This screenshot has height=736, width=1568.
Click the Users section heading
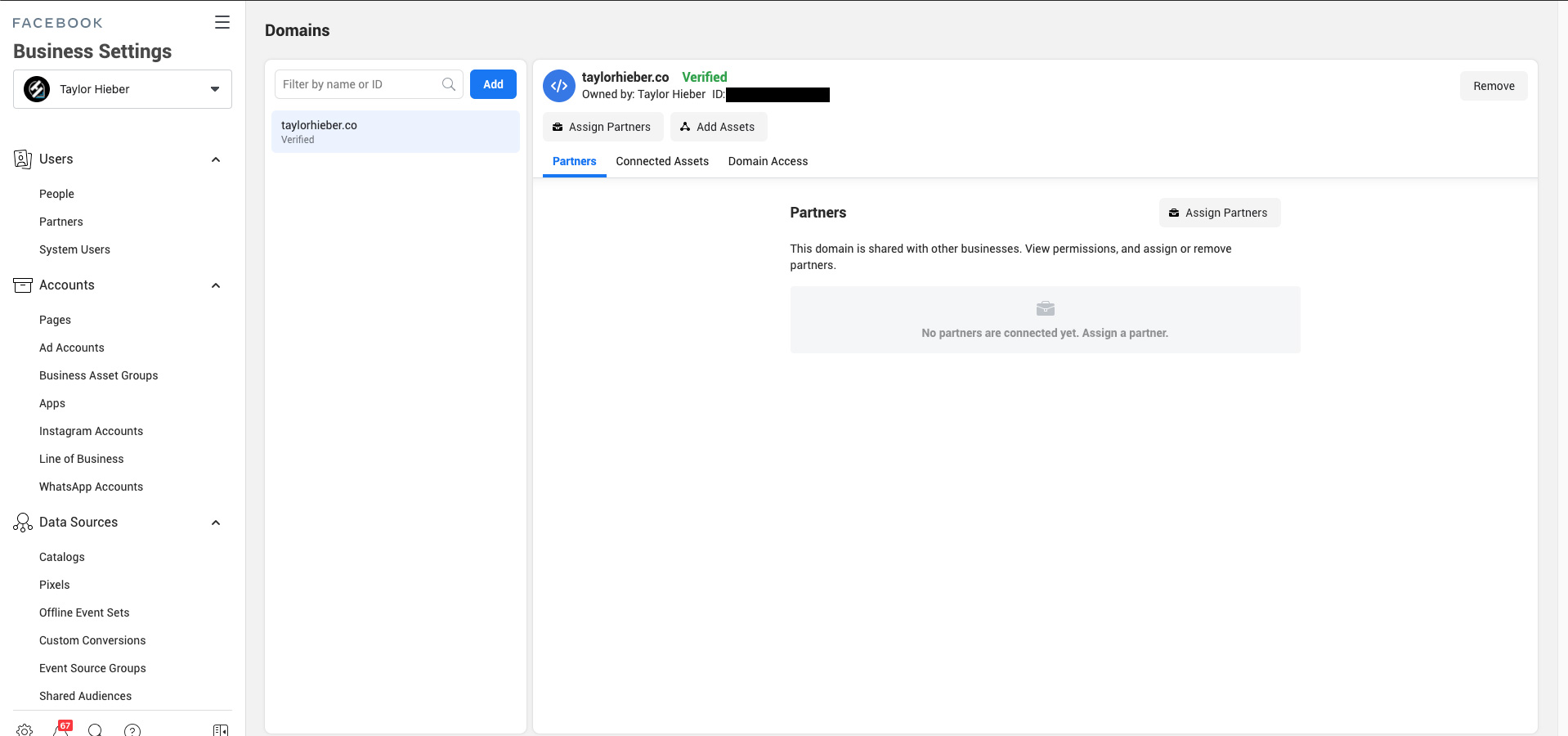pos(56,159)
